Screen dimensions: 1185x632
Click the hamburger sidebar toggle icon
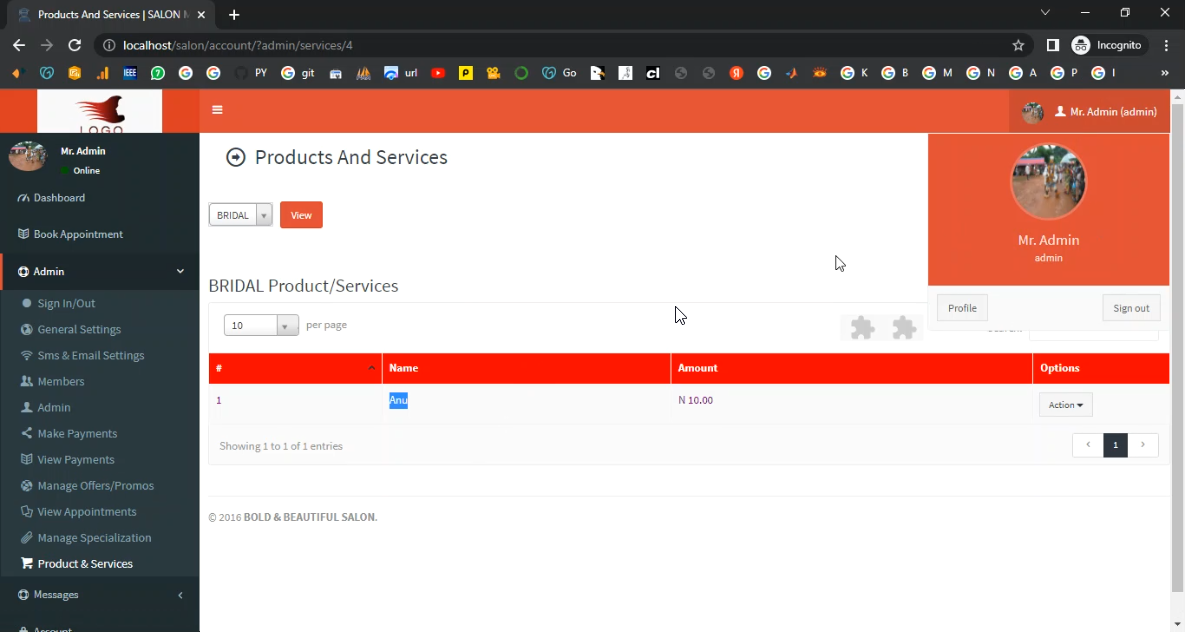click(217, 110)
